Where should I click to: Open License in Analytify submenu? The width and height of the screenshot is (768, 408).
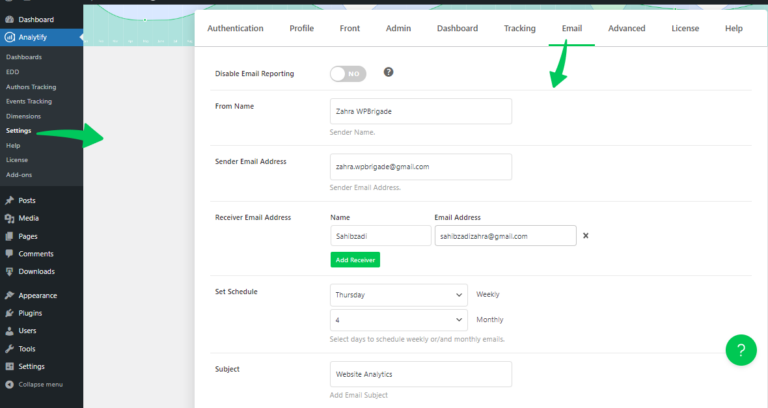coord(17,160)
